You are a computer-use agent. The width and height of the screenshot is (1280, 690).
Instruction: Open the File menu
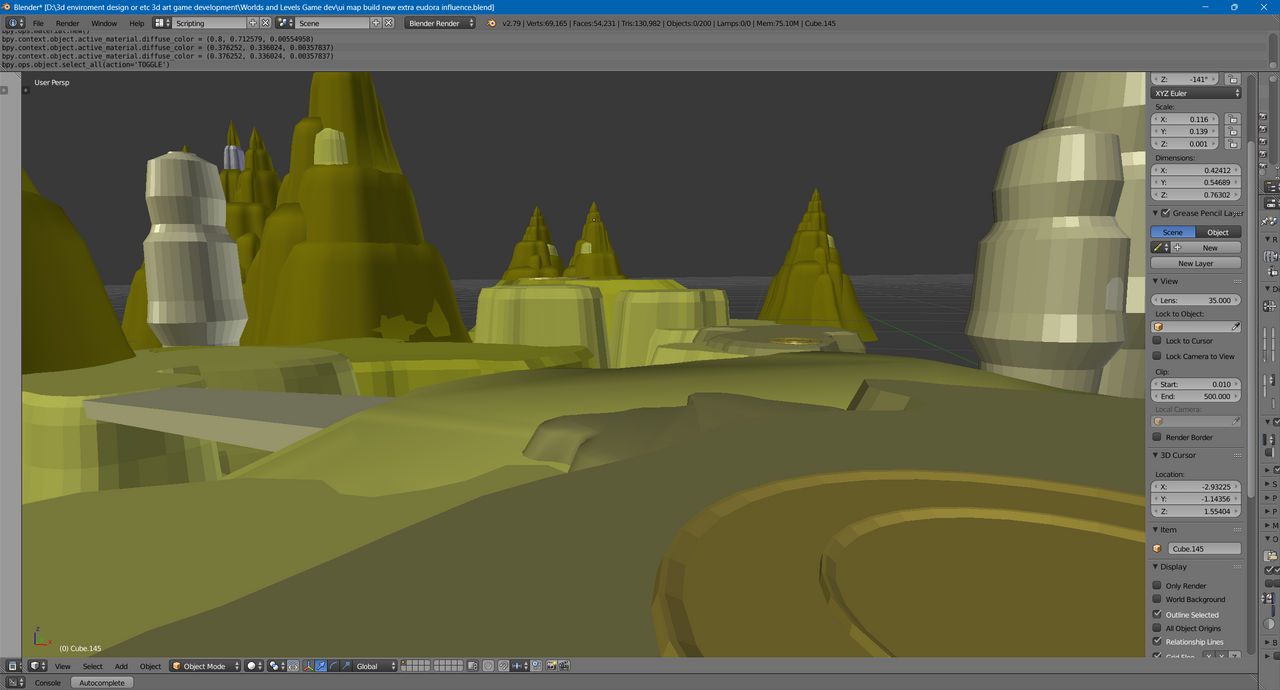38,22
